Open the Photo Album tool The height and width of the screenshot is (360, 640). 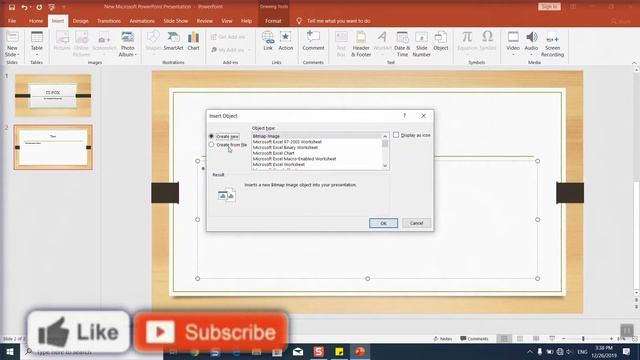point(128,44)
